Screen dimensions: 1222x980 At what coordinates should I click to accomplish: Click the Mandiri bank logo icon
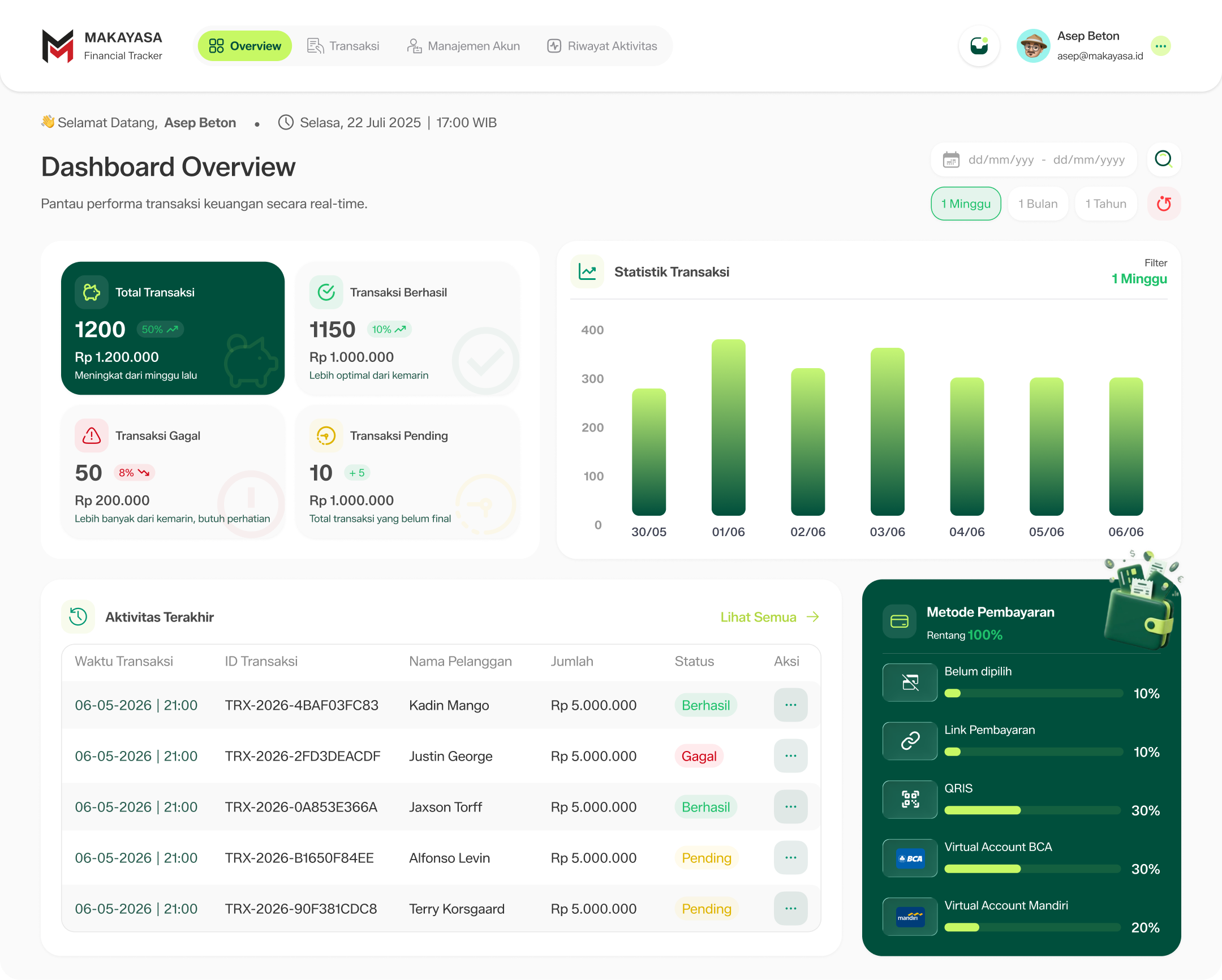[x=910, y=916]
